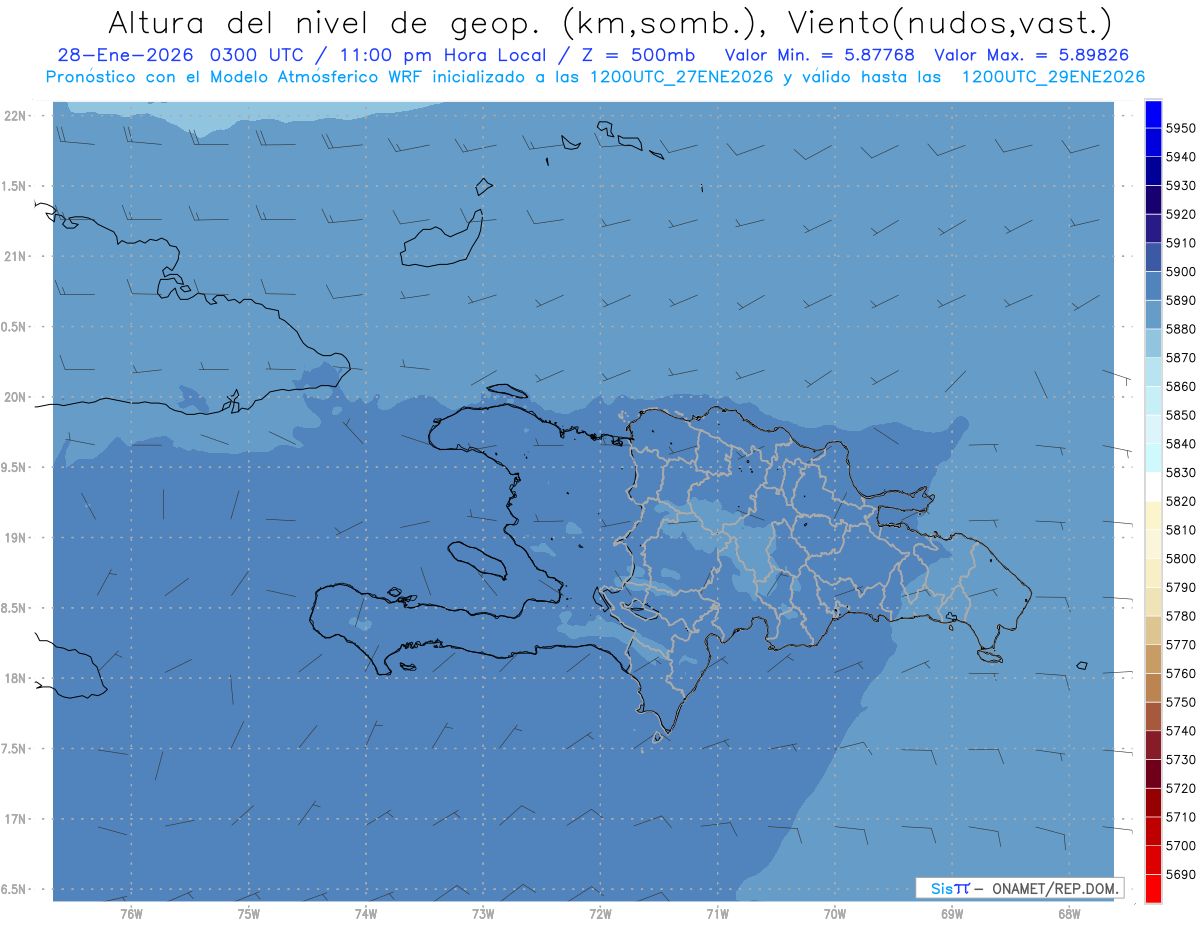This screenshot has width=1200, height=927.
Task: Click the "Valor Min. = 5.87768" text
Action: pyautogui.click(x=820, y=56)
